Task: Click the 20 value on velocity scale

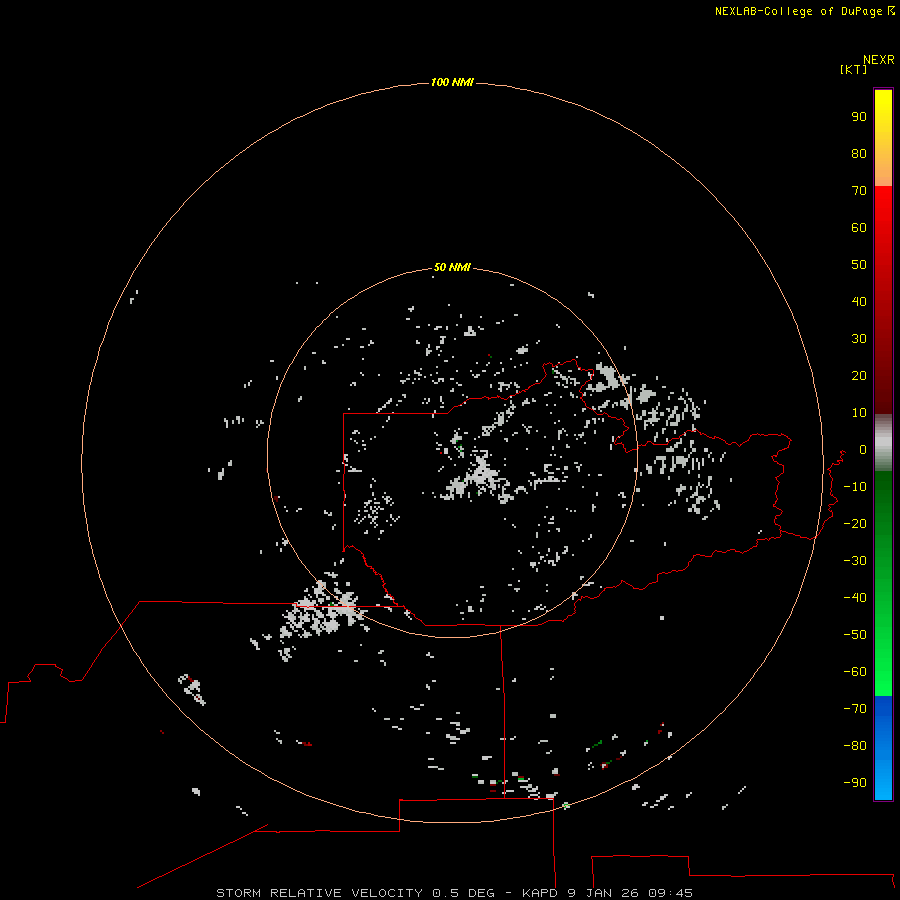Action: coord(859,375)
